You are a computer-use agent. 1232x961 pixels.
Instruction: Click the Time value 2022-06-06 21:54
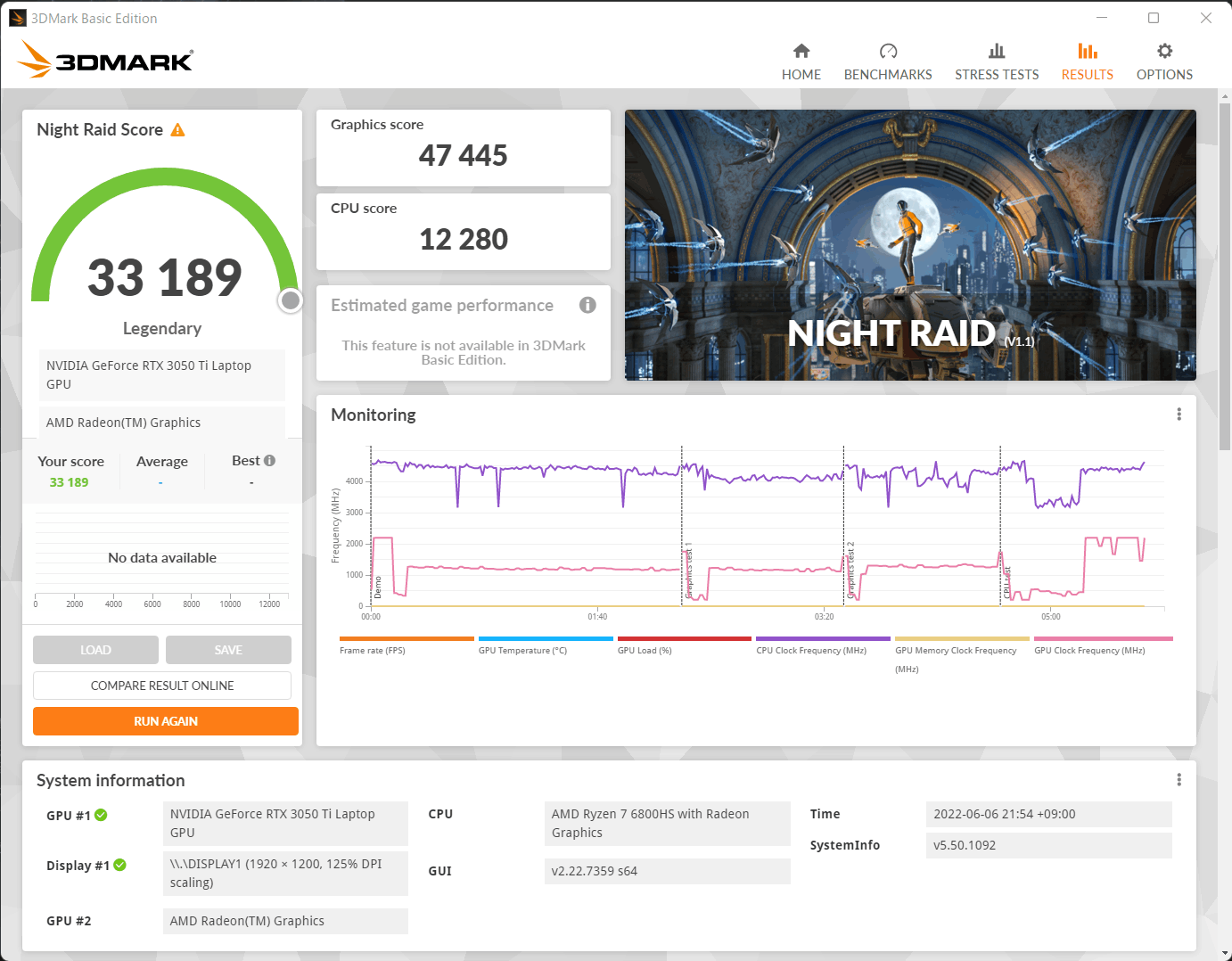(x=1049, y=814)
